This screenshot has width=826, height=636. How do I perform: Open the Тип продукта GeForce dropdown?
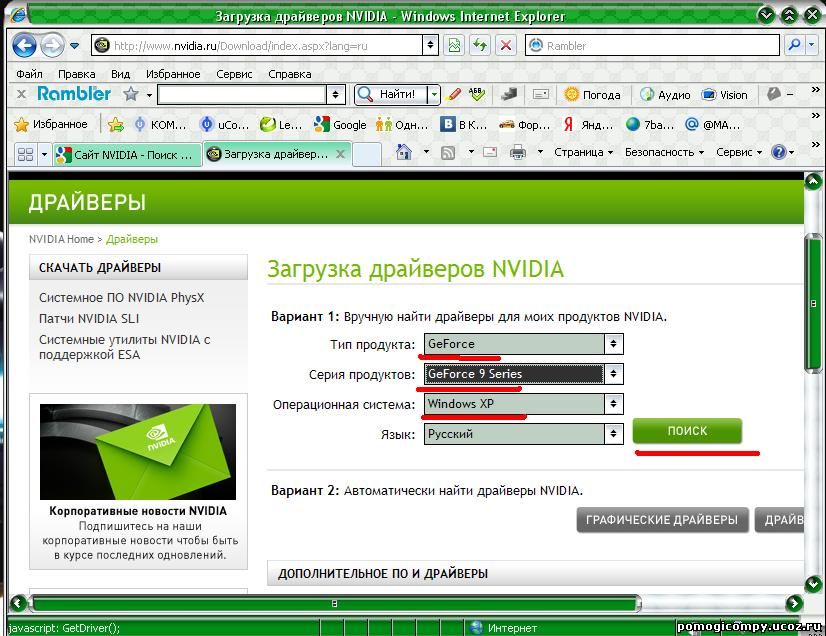pyautogui.click(x=524, y=344)
